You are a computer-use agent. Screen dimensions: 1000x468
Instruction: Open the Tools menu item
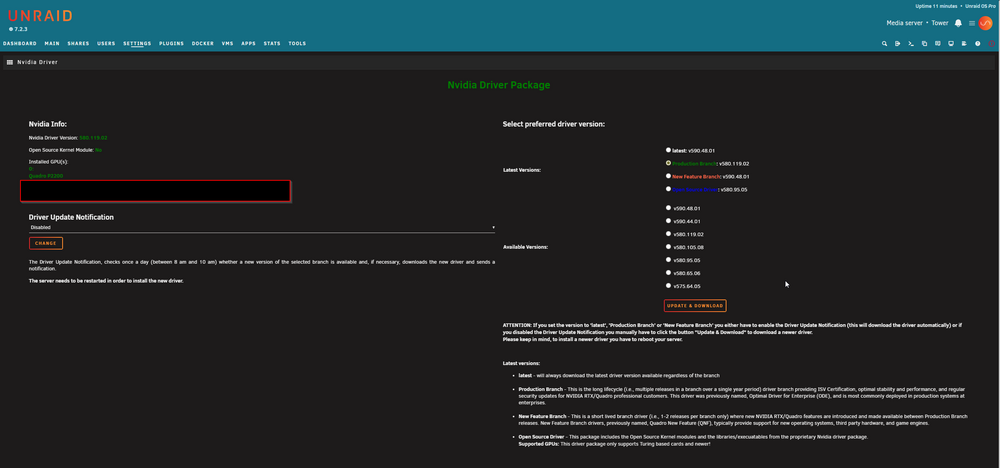pyautogui.click(x=297, y=44)
